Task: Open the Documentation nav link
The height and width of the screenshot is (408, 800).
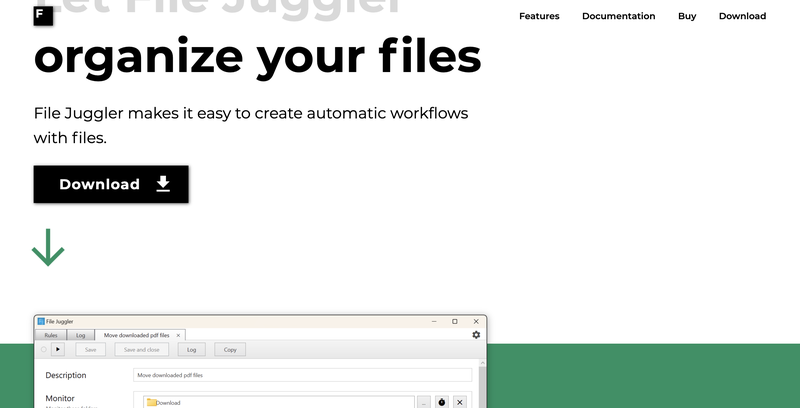Action: 618,16
